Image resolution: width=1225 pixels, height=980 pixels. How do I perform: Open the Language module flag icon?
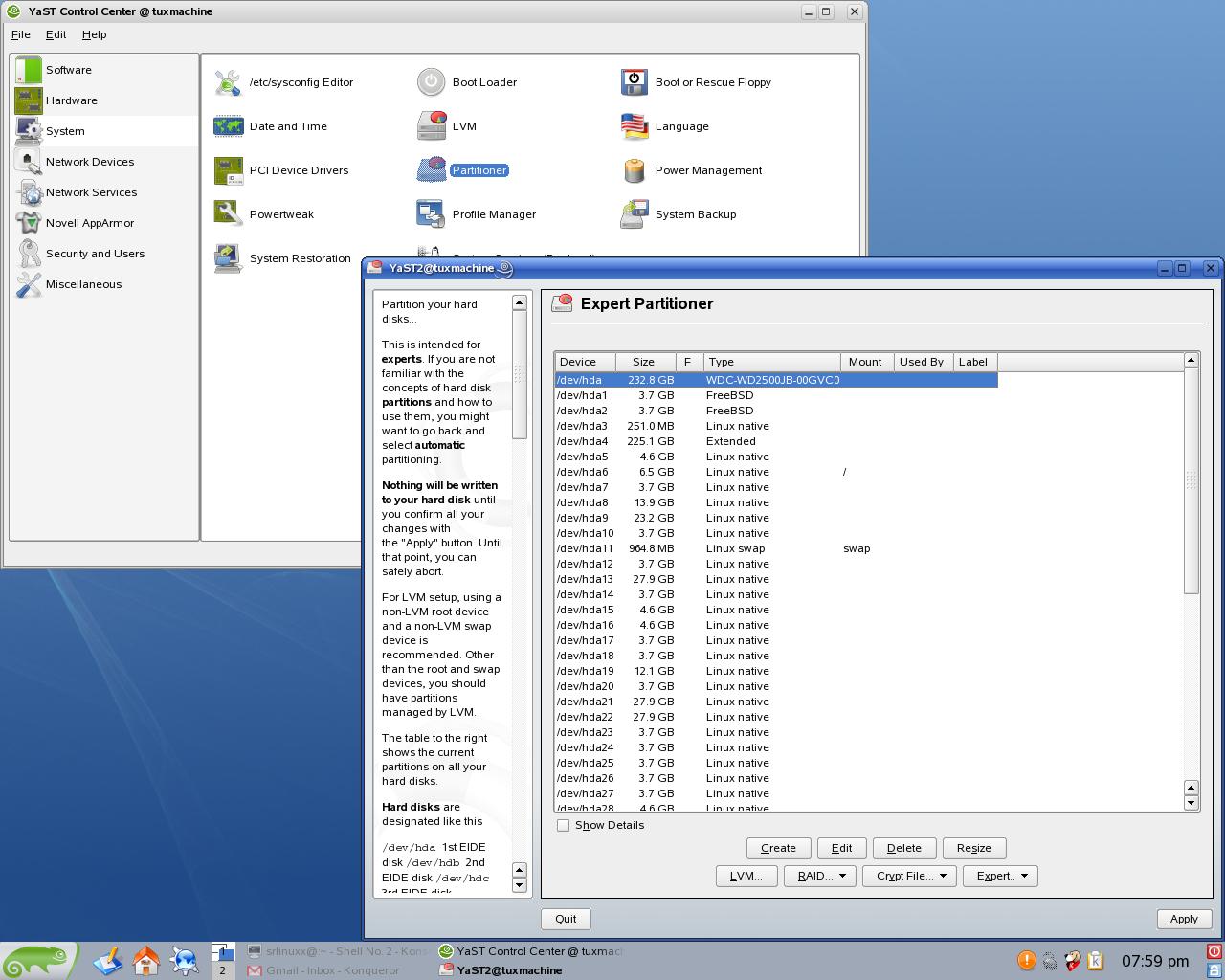tap(634, 126)
